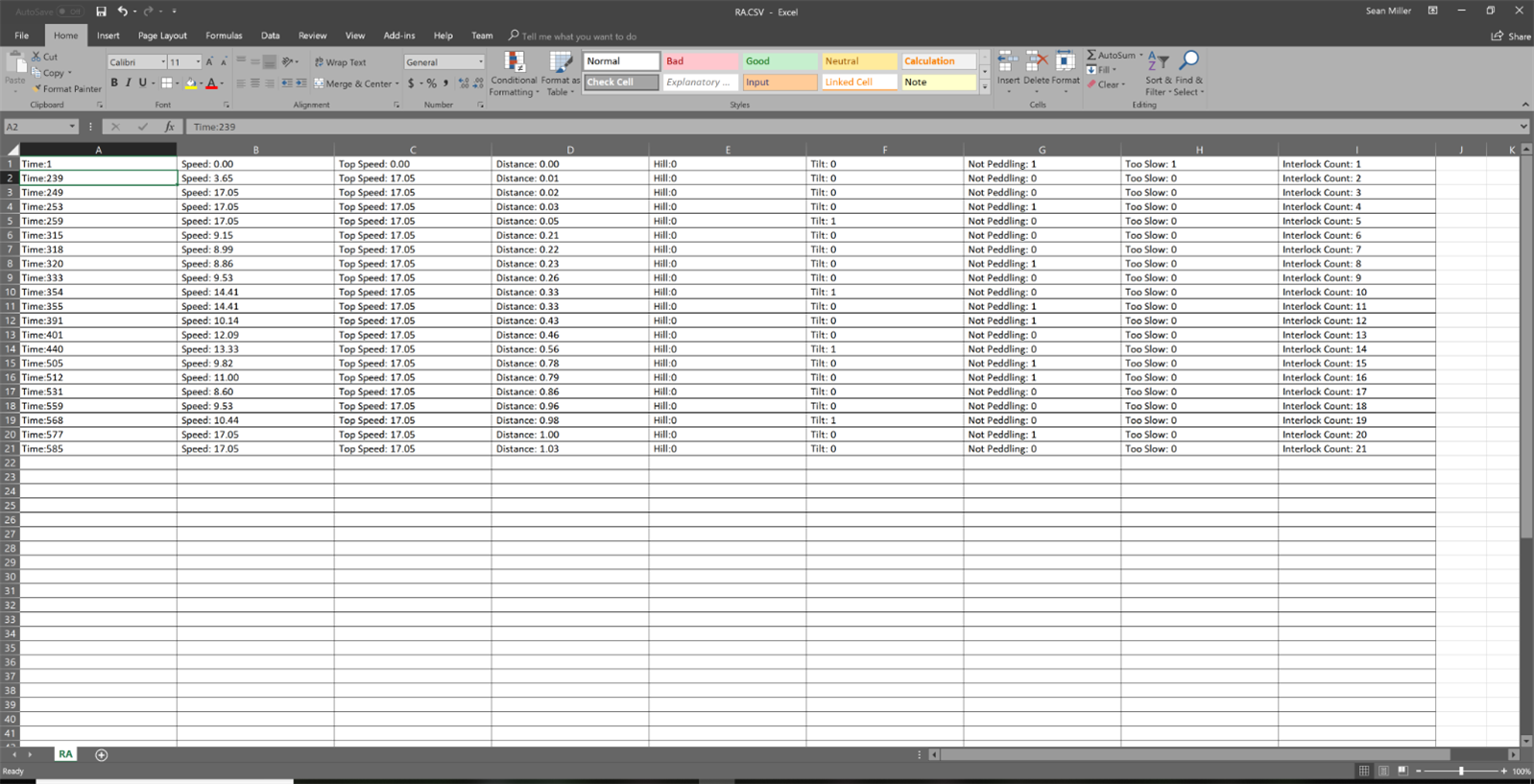
Task: Apply red Font Color
Action: tap(212, 83)
